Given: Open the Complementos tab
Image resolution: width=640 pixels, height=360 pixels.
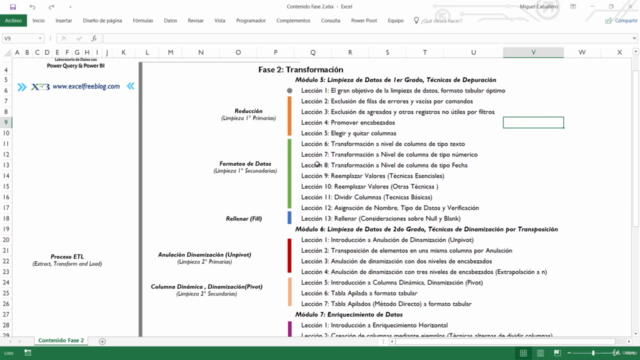Looking at the screenshot, I should (x=293, y=20).
